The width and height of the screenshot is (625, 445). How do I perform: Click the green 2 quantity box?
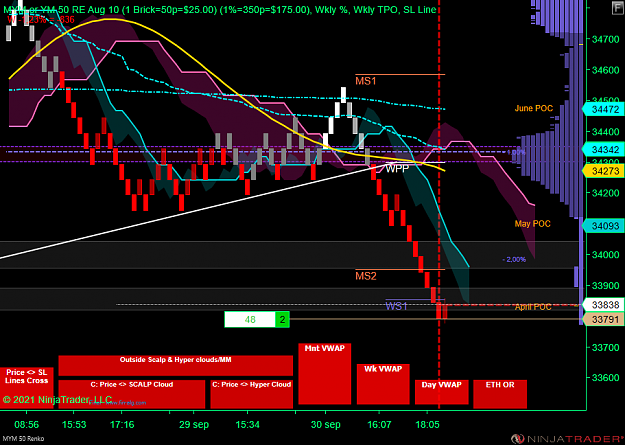click(282, 319)
